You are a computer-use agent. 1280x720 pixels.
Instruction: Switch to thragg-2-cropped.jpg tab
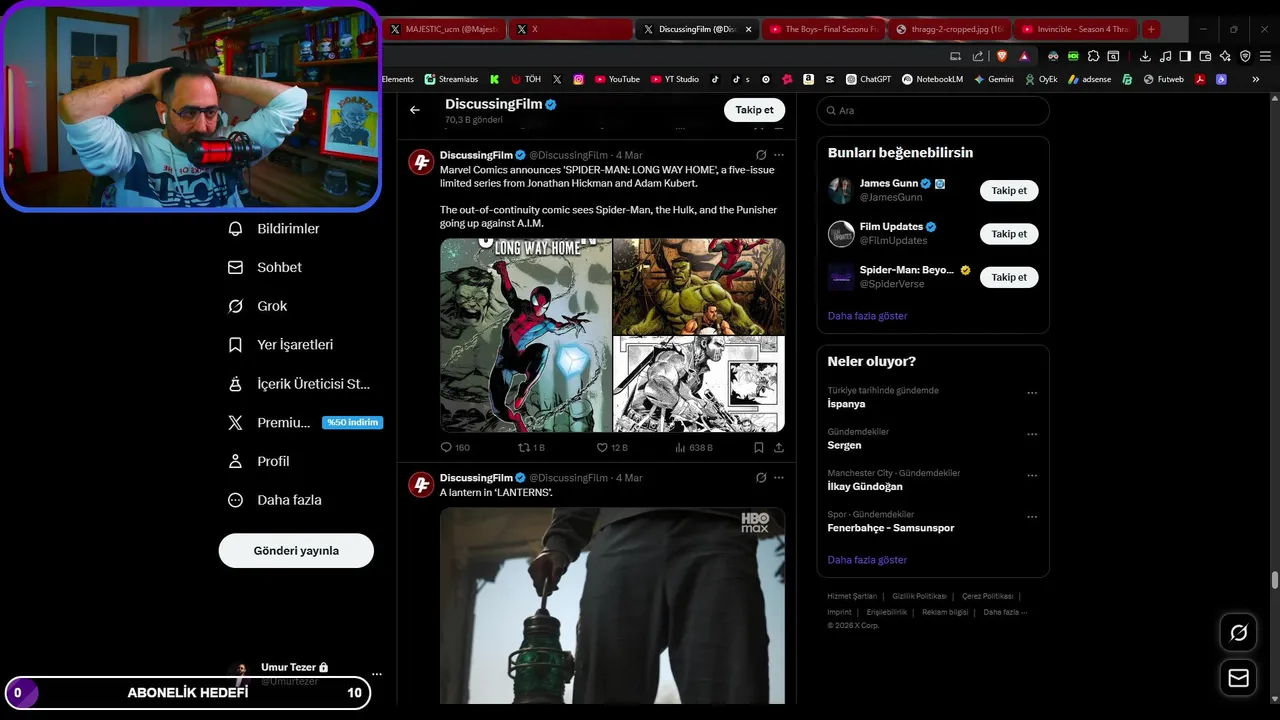point(950,29)
